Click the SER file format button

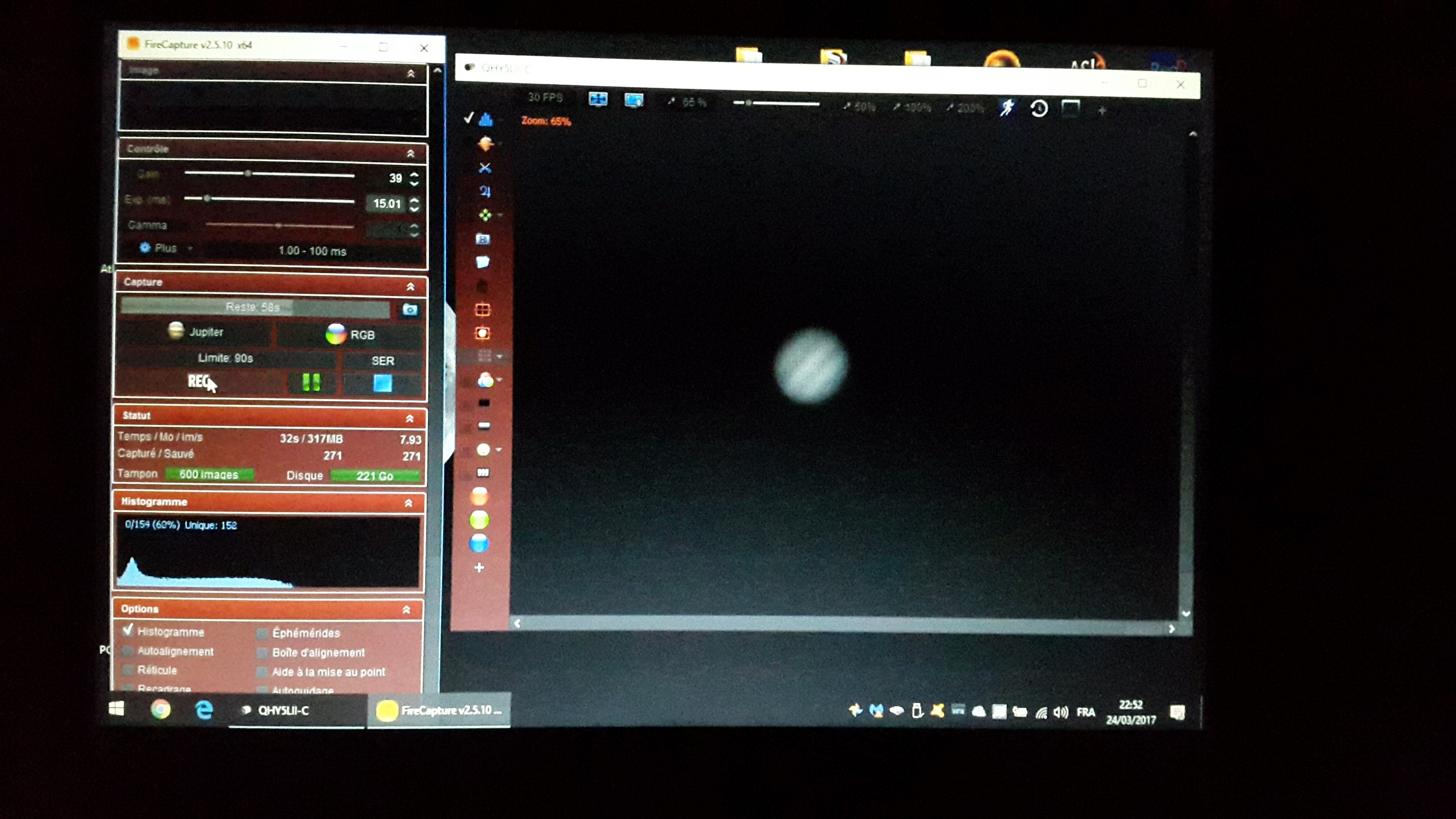(x=383, y=360)
